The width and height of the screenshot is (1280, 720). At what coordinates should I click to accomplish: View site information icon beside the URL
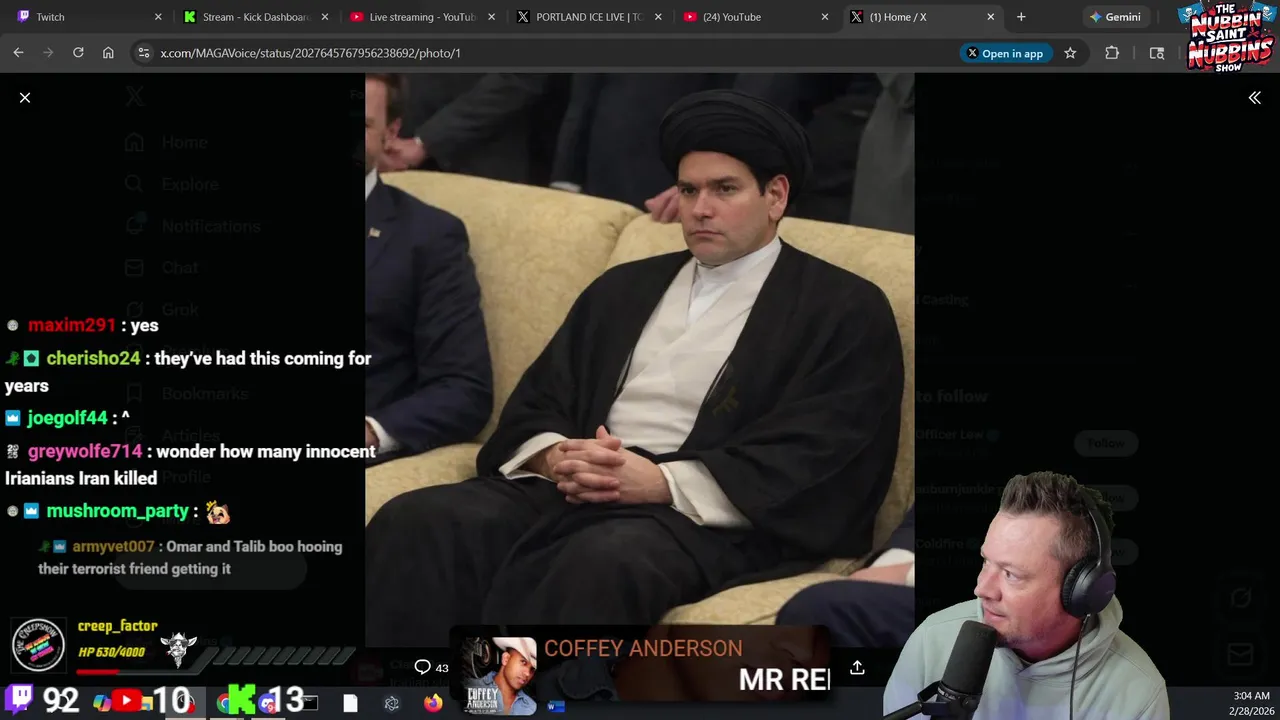(x=144, y=53)
